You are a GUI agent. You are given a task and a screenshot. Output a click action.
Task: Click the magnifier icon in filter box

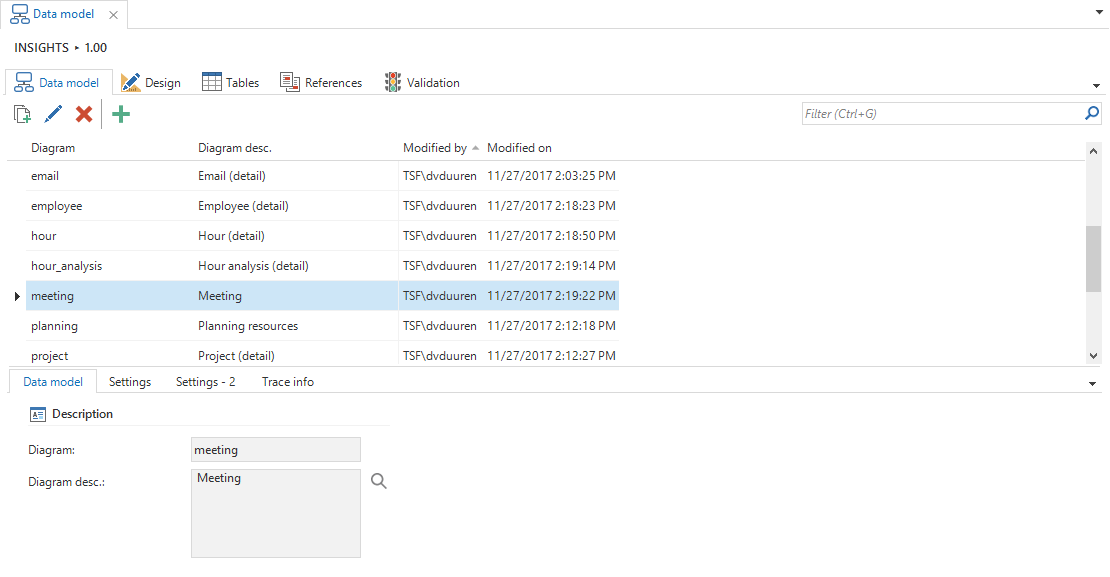(x=1092, y=114)
